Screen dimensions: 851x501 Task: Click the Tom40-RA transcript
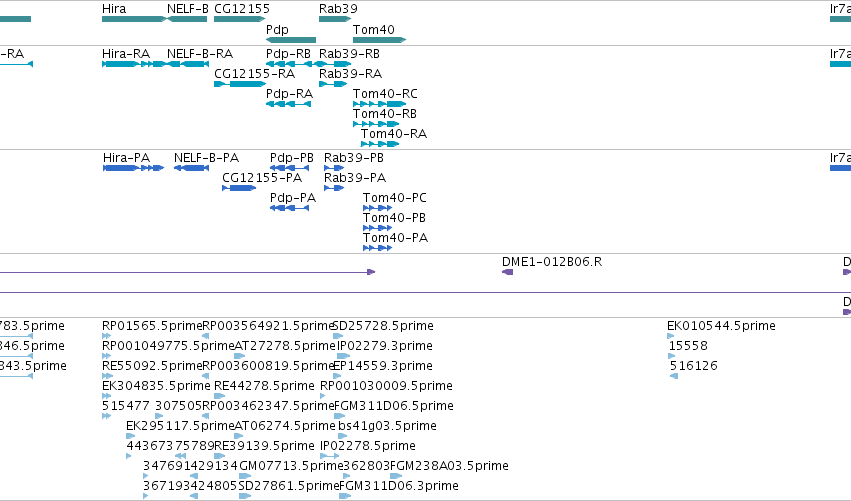[x=380, y=144]
